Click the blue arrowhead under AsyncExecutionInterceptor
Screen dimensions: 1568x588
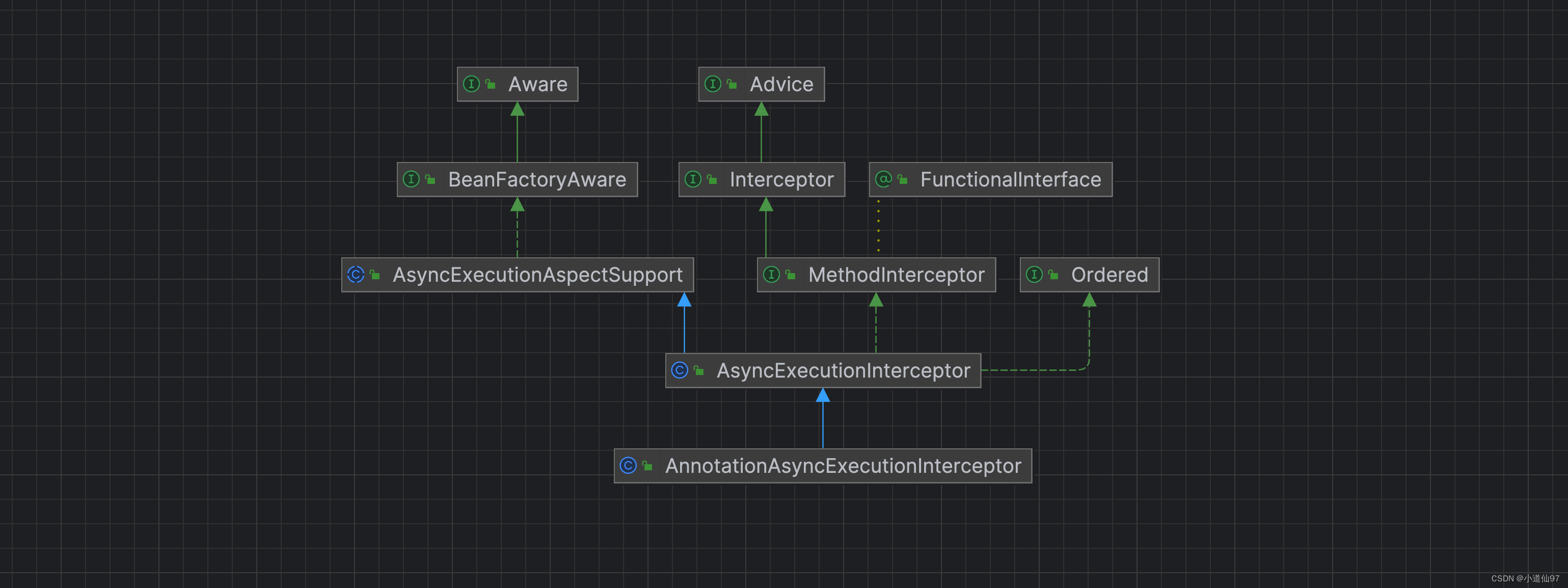click(823, 395)
